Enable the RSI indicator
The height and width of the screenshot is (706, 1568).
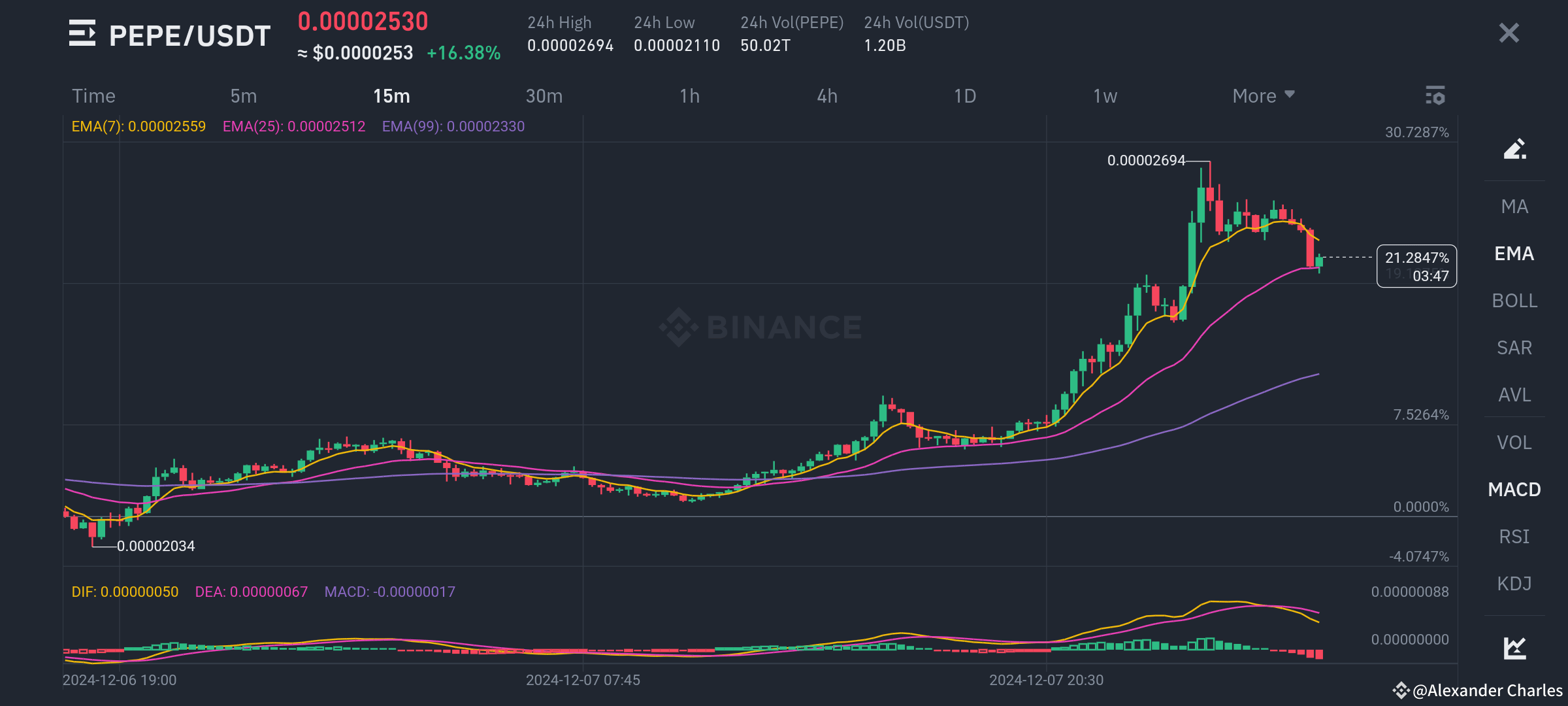(x=1514, y=537)
